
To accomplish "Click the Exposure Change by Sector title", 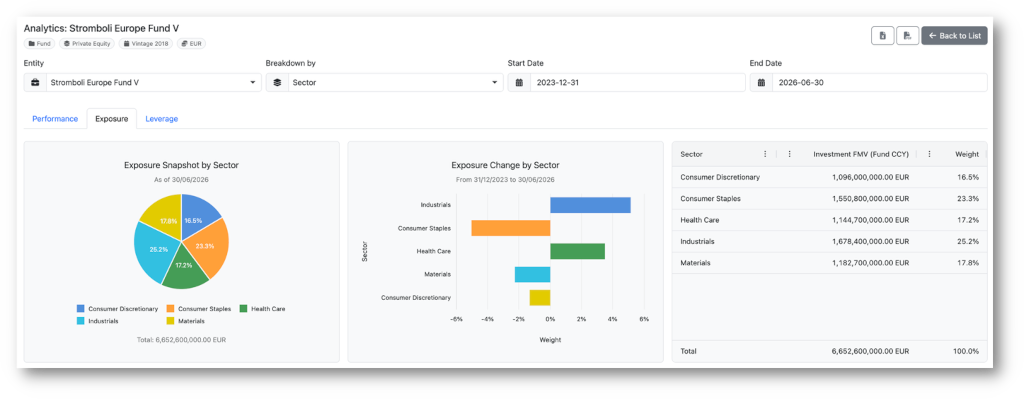I will click(505, 165).
